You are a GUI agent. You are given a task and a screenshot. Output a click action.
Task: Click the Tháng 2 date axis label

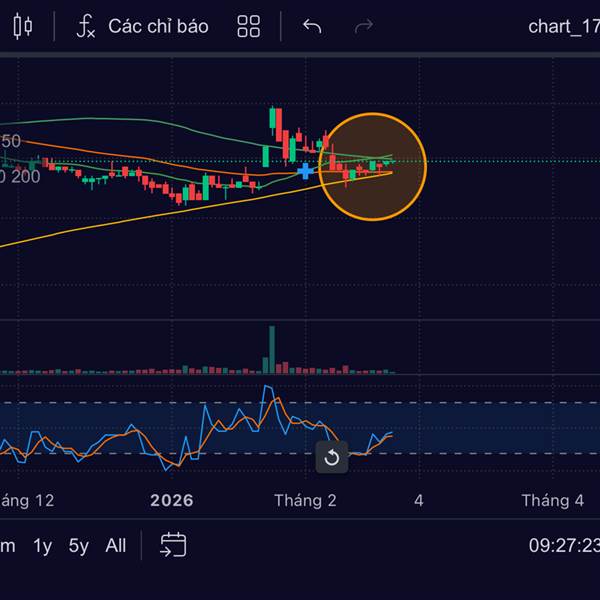(x=305, y=501)
